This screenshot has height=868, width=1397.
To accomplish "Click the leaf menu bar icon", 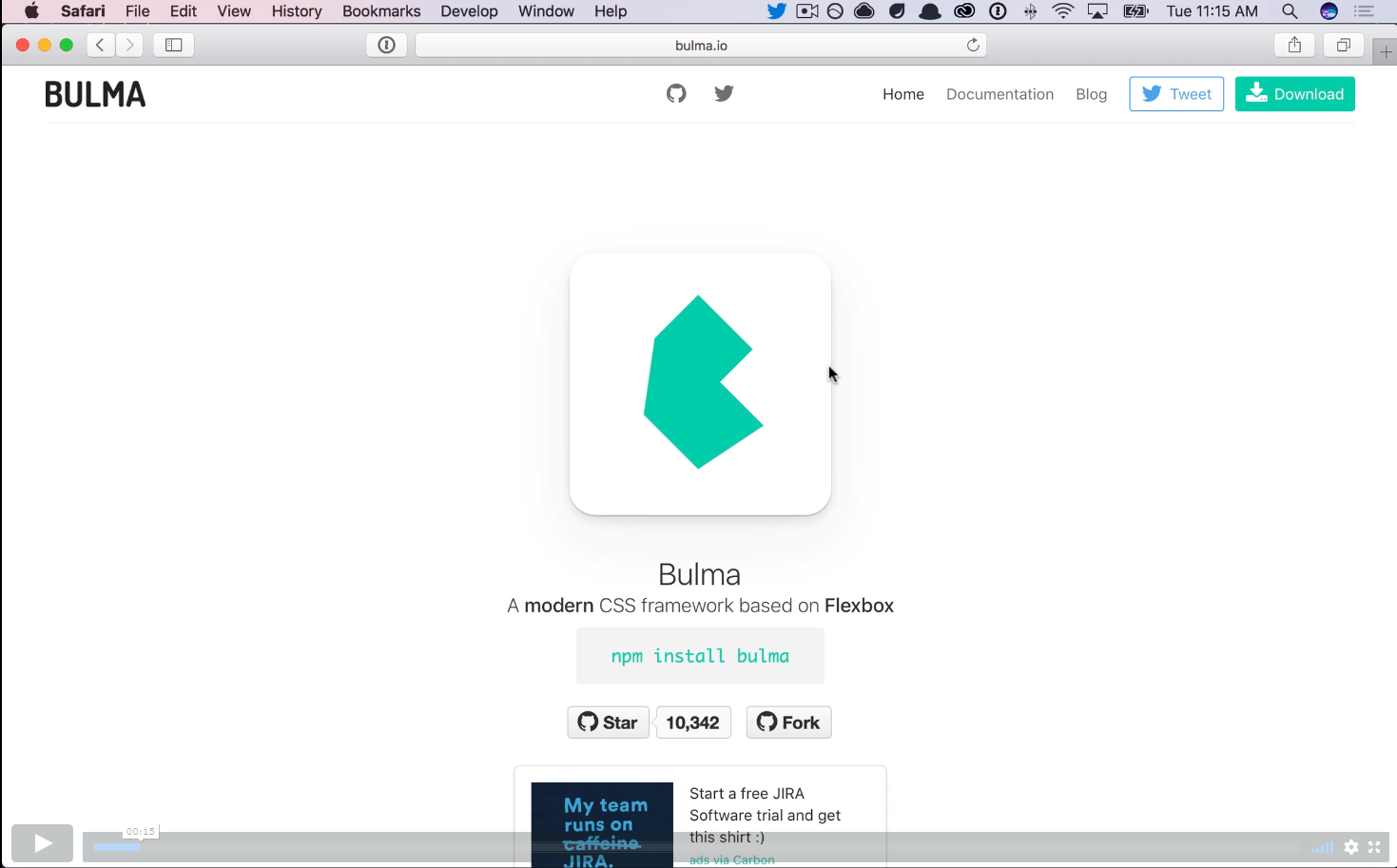I will tap(897, 11).
